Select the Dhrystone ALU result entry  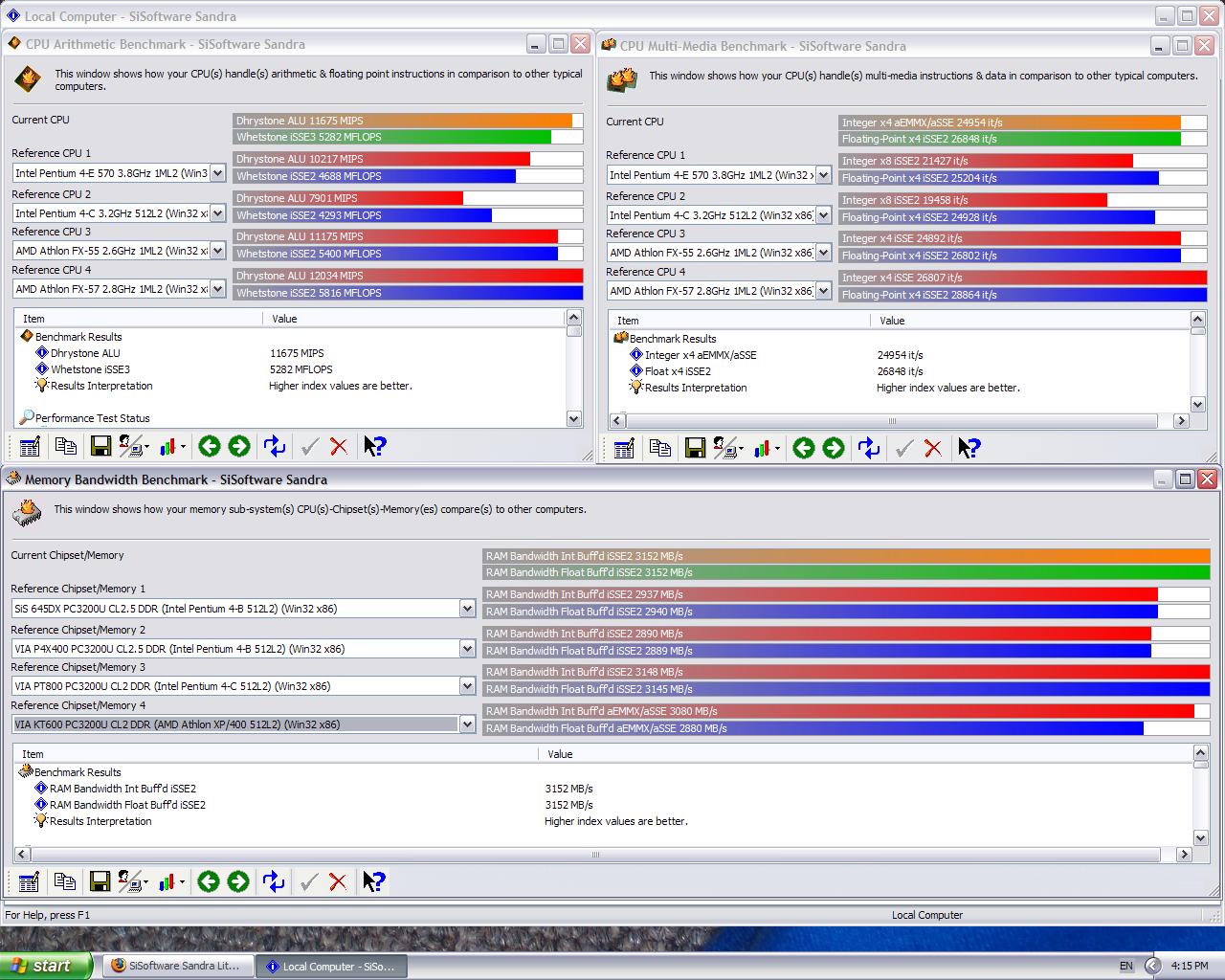click(85, 352)
